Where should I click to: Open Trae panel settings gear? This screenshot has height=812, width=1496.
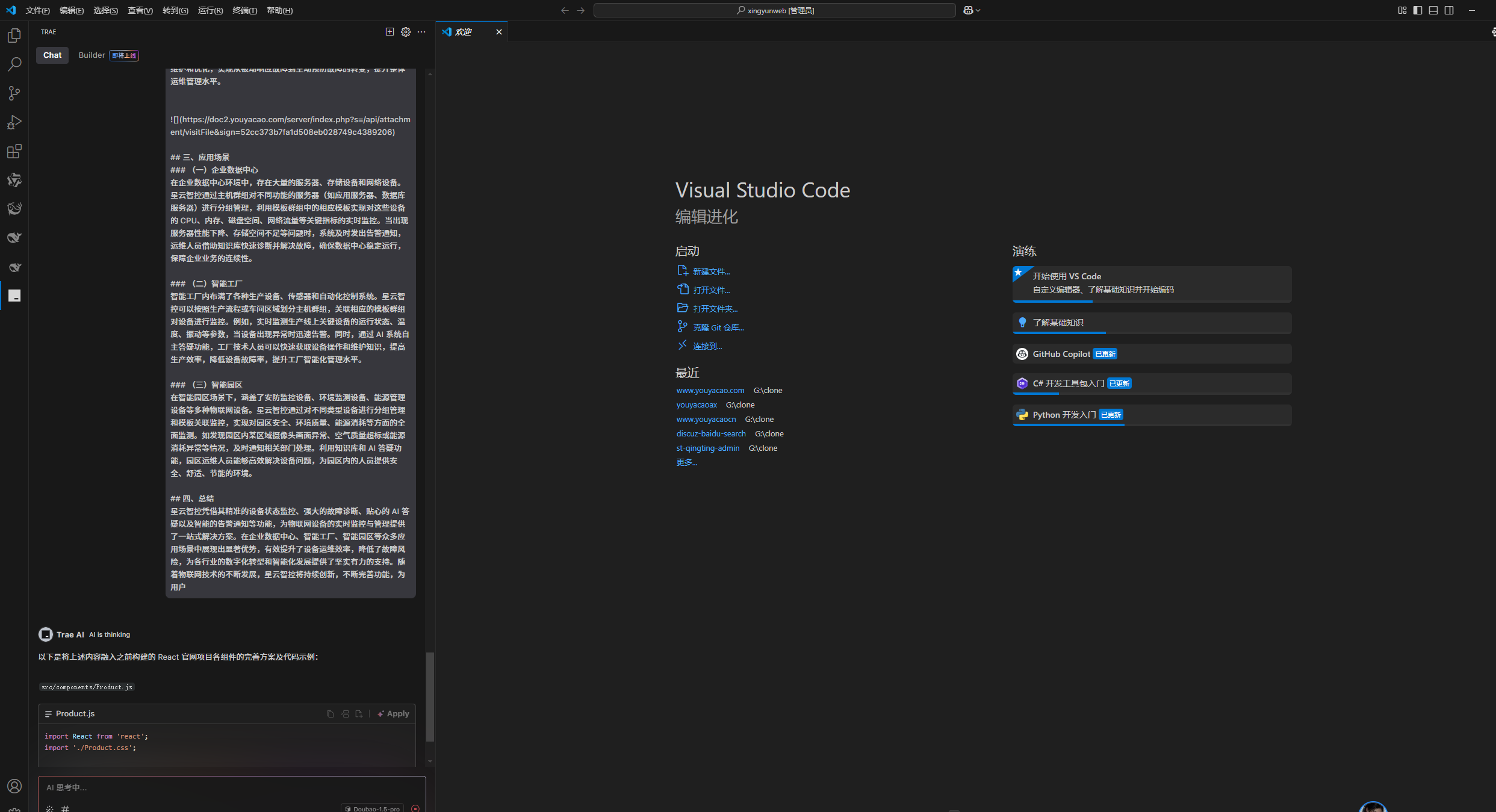point(406,32)
